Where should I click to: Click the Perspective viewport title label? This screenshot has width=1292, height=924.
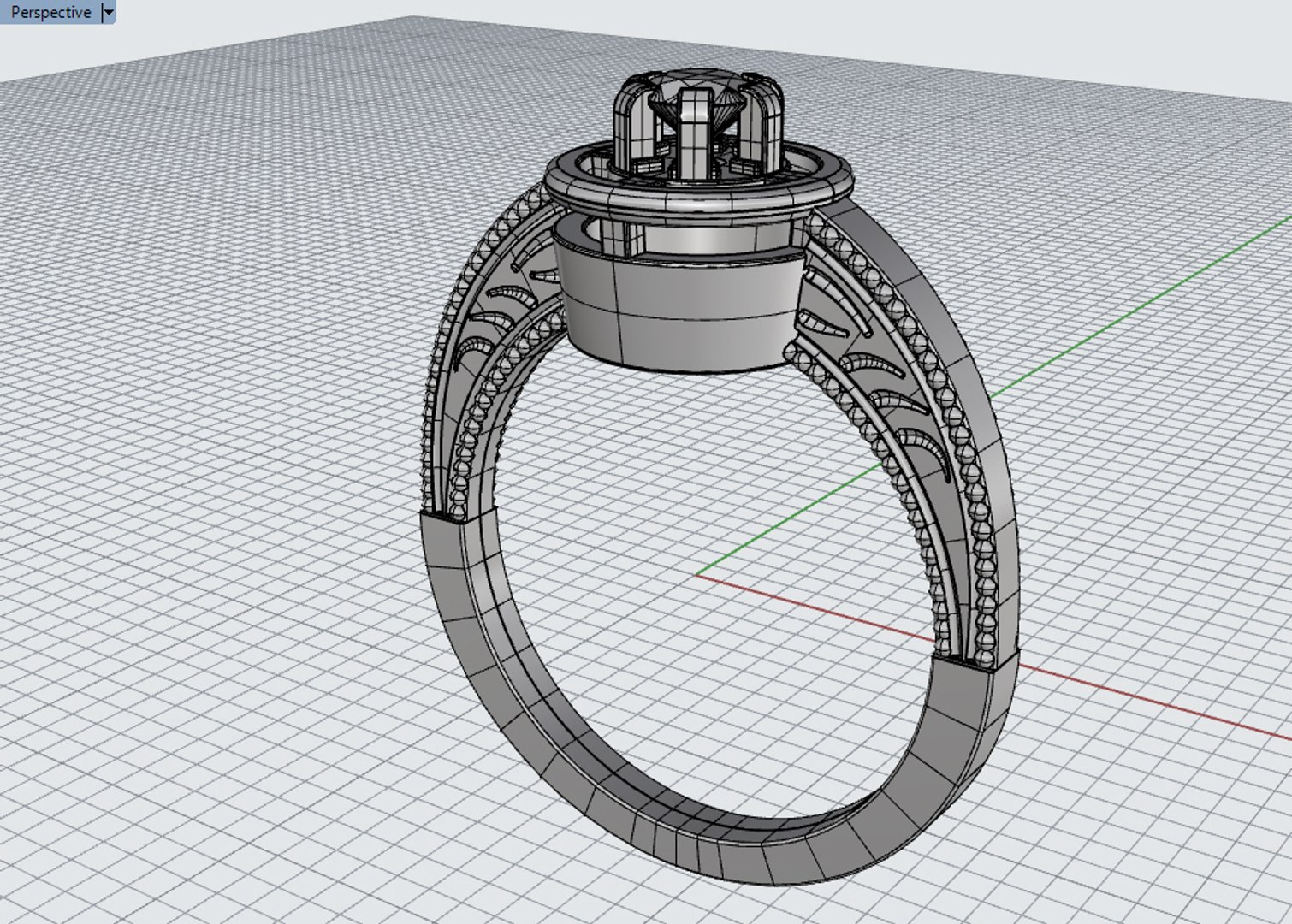point(50,12)
